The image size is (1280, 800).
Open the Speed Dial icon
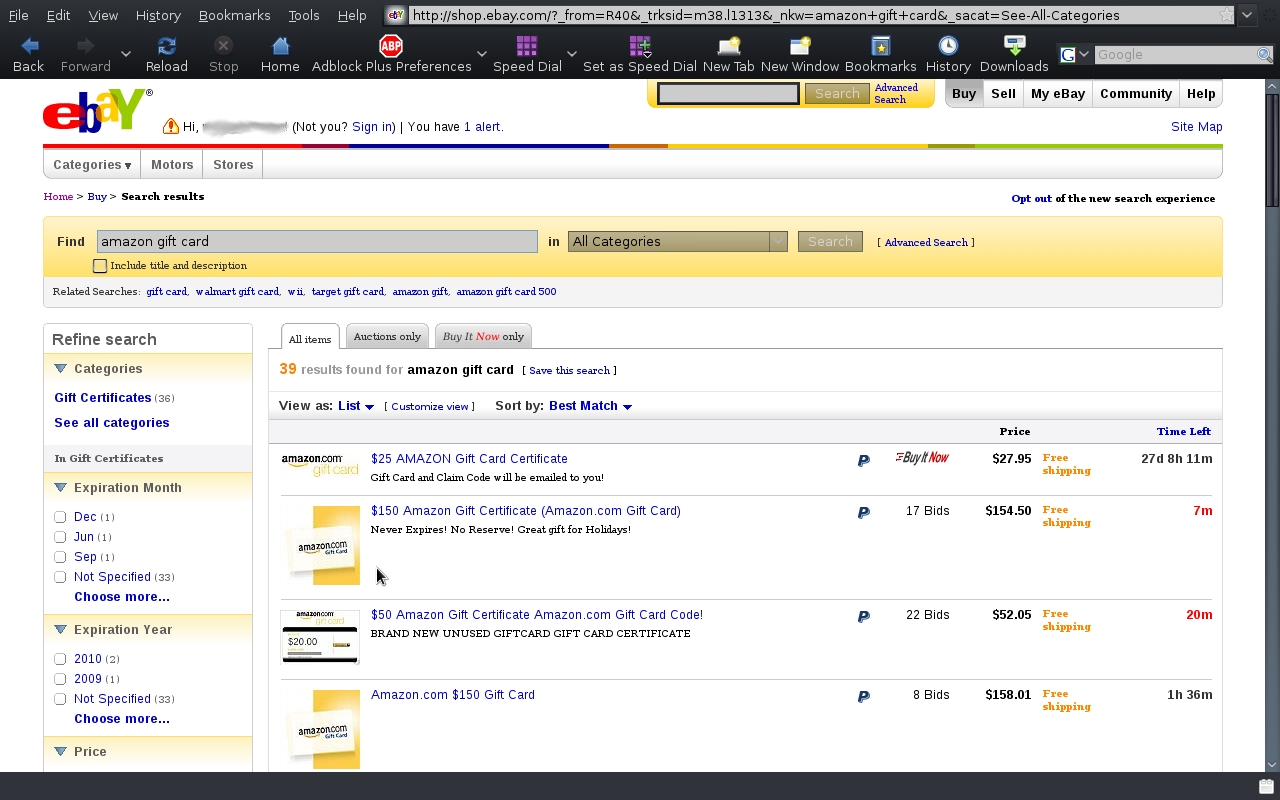tap(526, 46)
